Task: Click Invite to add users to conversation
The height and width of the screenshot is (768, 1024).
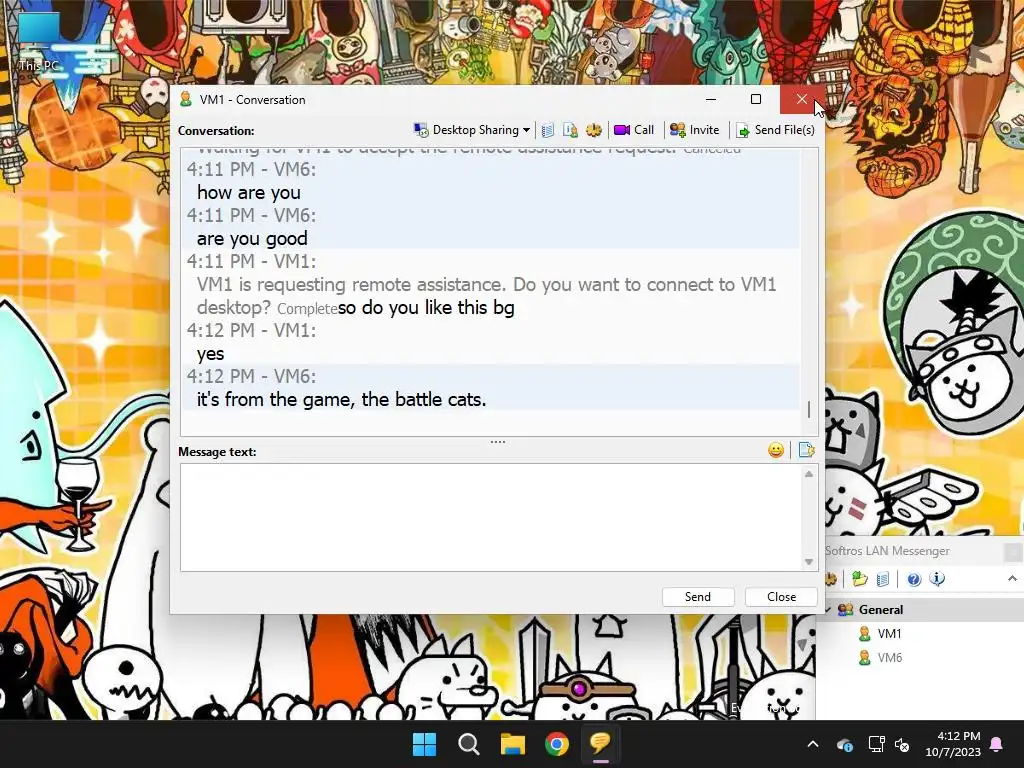Action: (x=694, y=130)
